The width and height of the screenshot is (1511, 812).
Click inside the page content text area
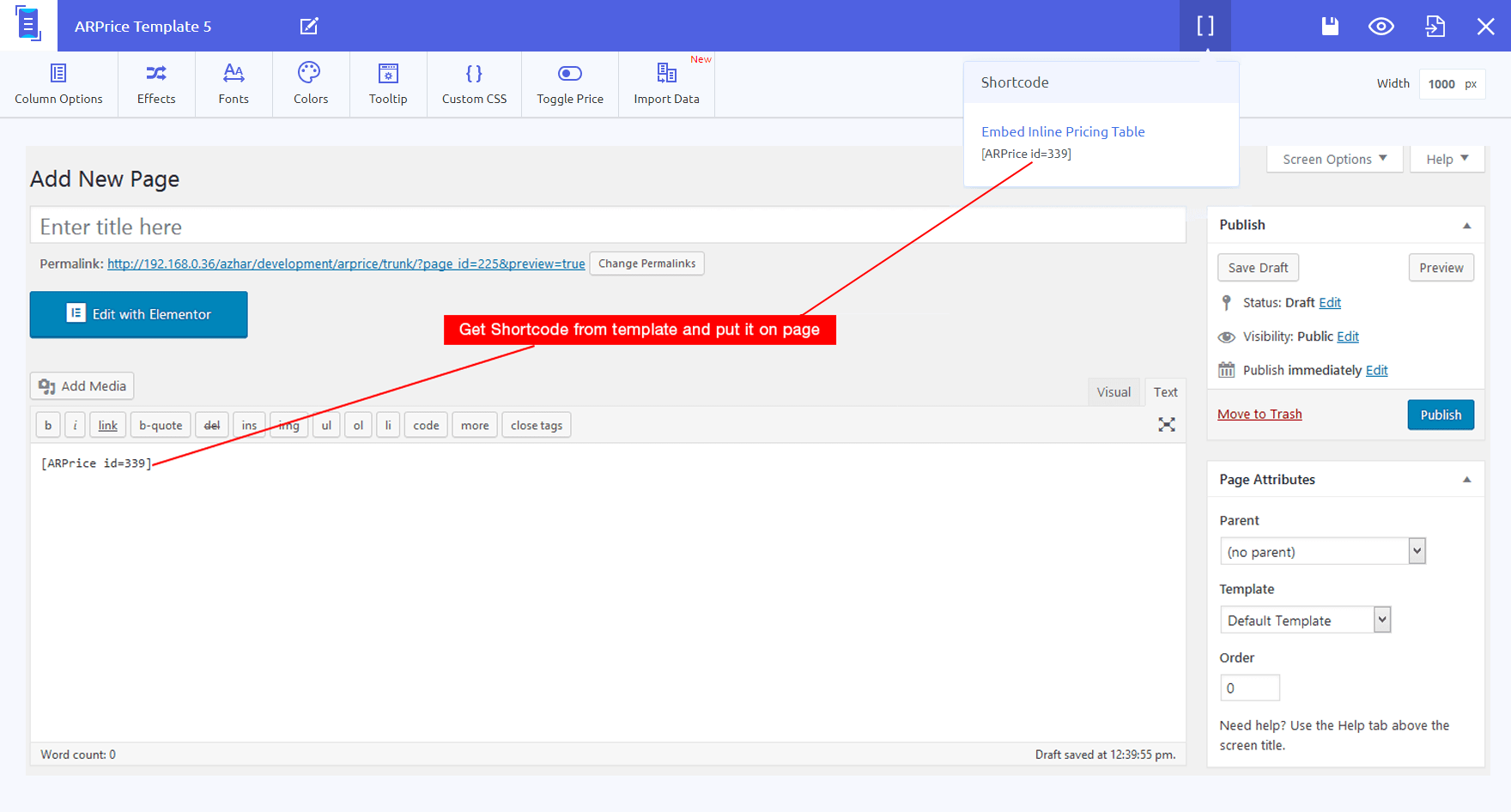608,592
